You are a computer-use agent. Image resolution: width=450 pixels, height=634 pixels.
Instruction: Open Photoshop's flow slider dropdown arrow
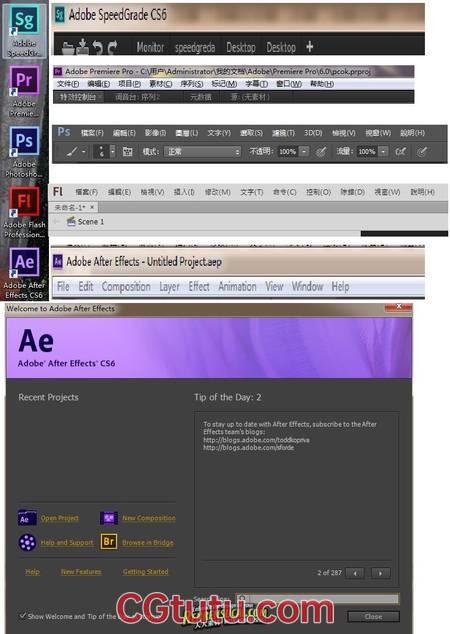[x=383, y=152]
